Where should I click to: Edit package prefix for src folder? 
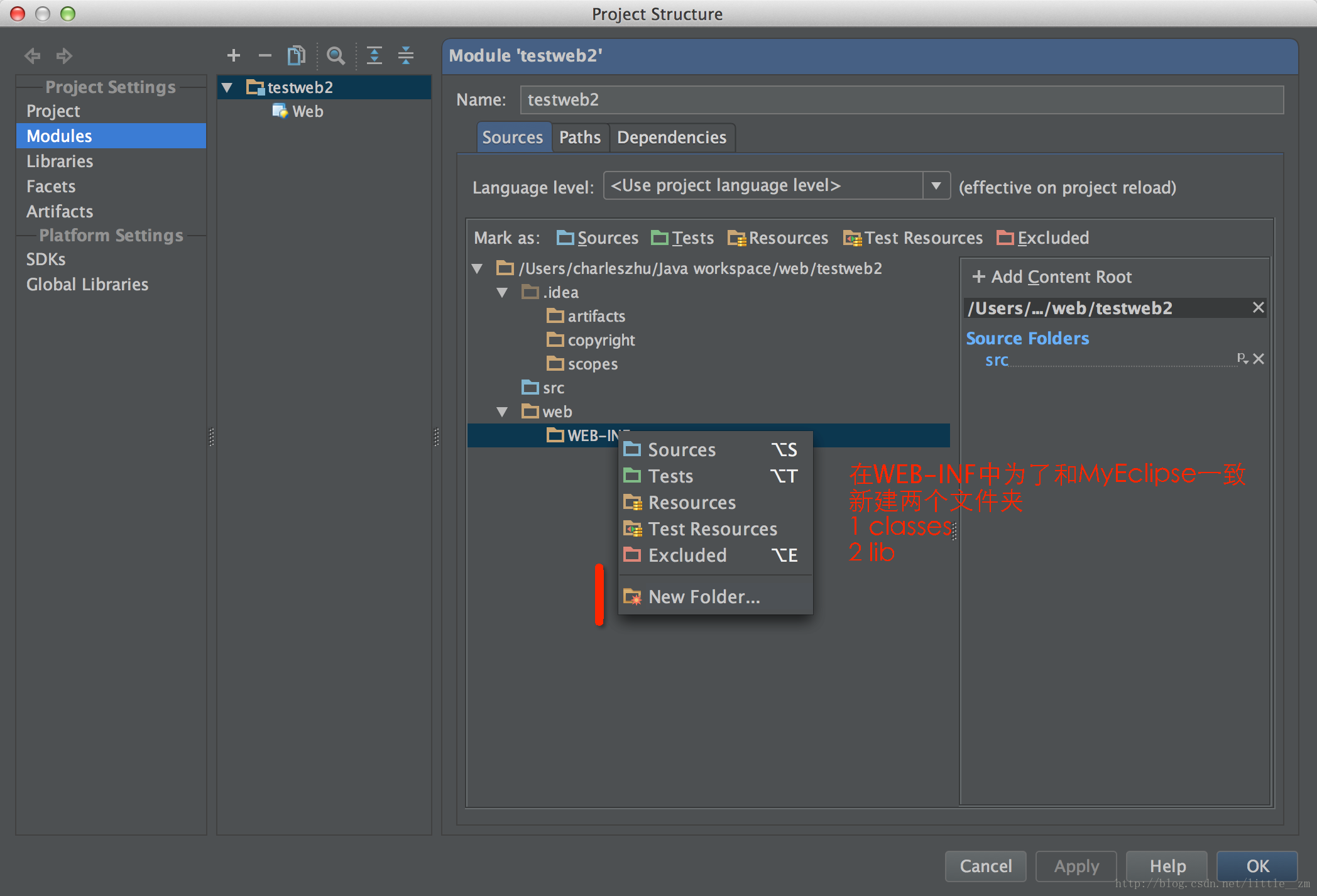coord(1242,358)
